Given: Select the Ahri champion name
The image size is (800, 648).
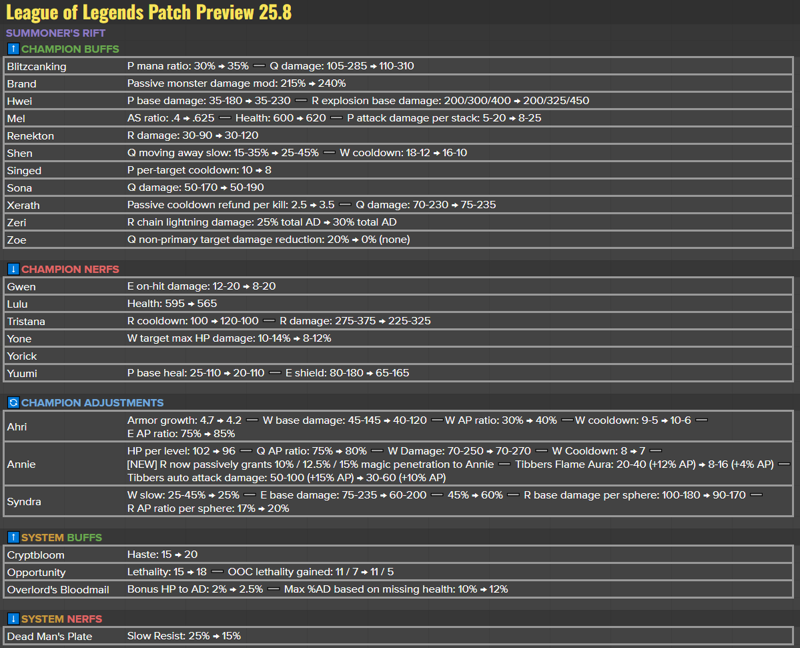Looking at the screenshot, I should coord(16,427).
